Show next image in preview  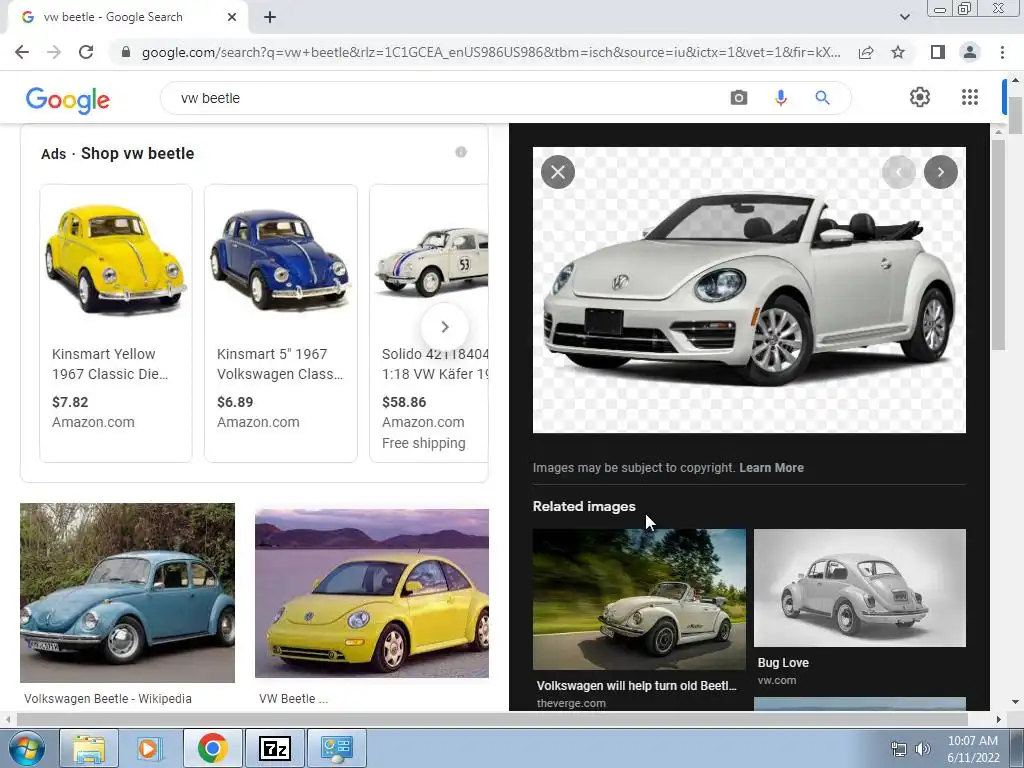[940, 172]
